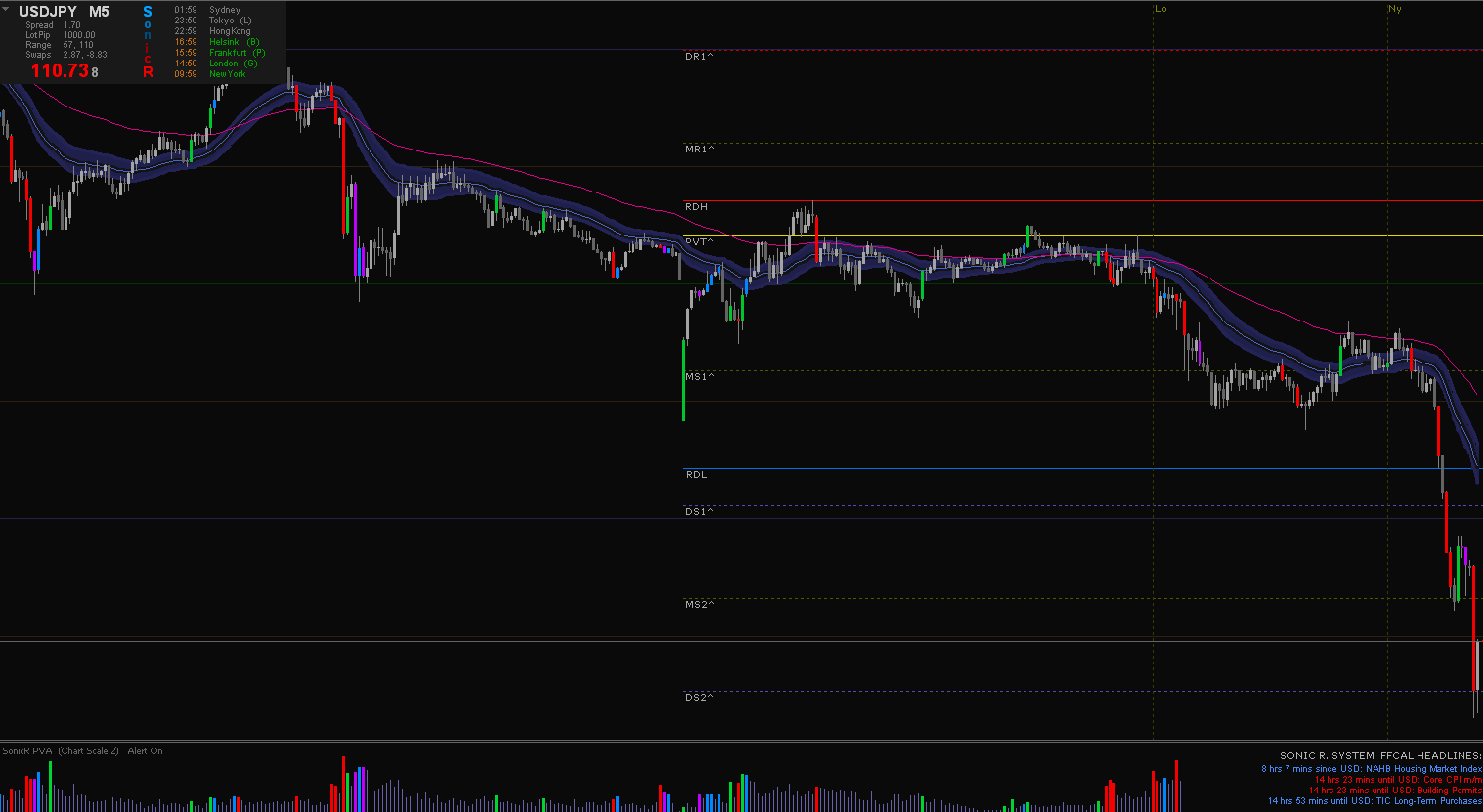Image resolution: width=1483 pixels, height=812 pixels.
Task: Select the New York 09:59 session row
Action: [x=210, y=74]
